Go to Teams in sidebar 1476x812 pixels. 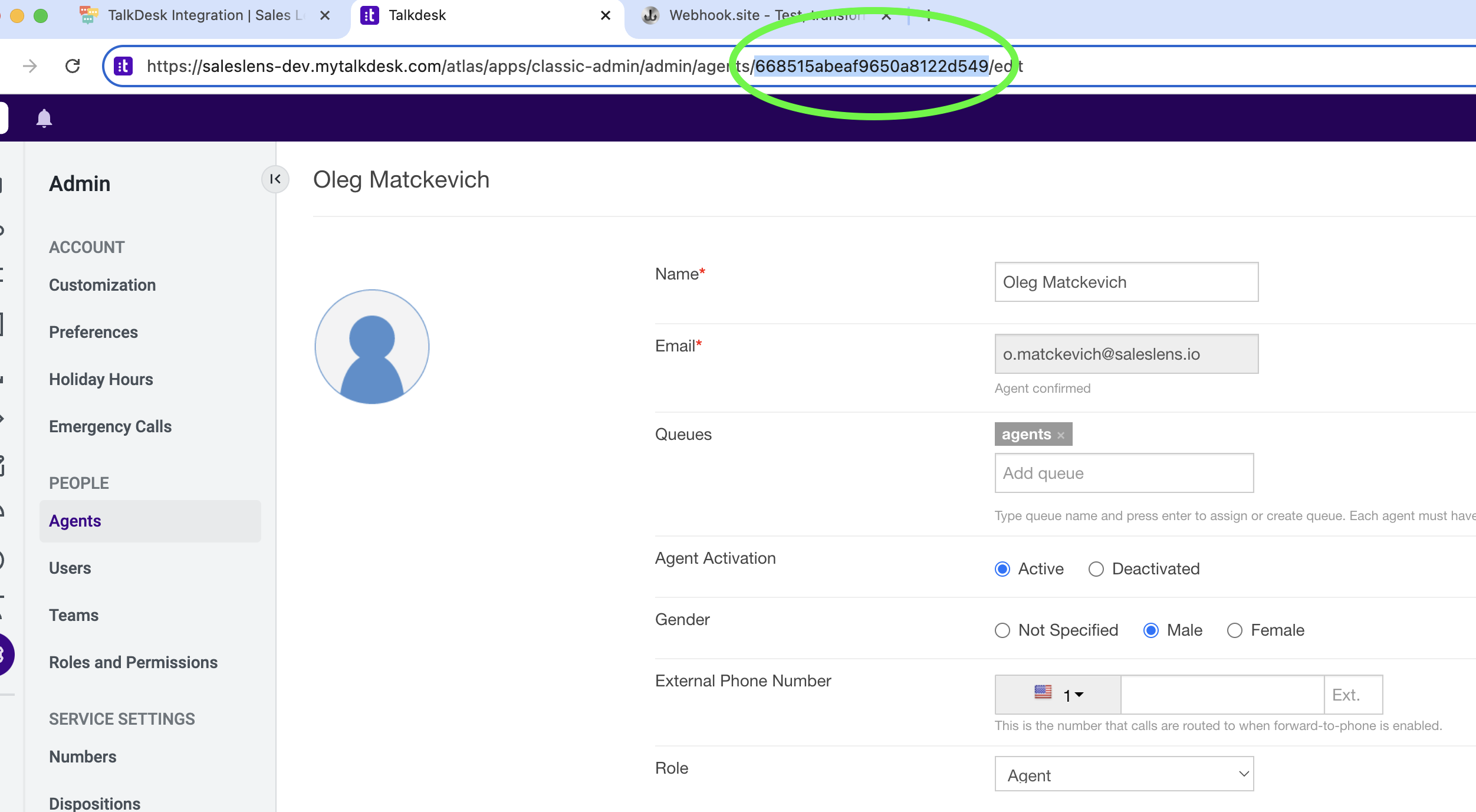point(74,615)
